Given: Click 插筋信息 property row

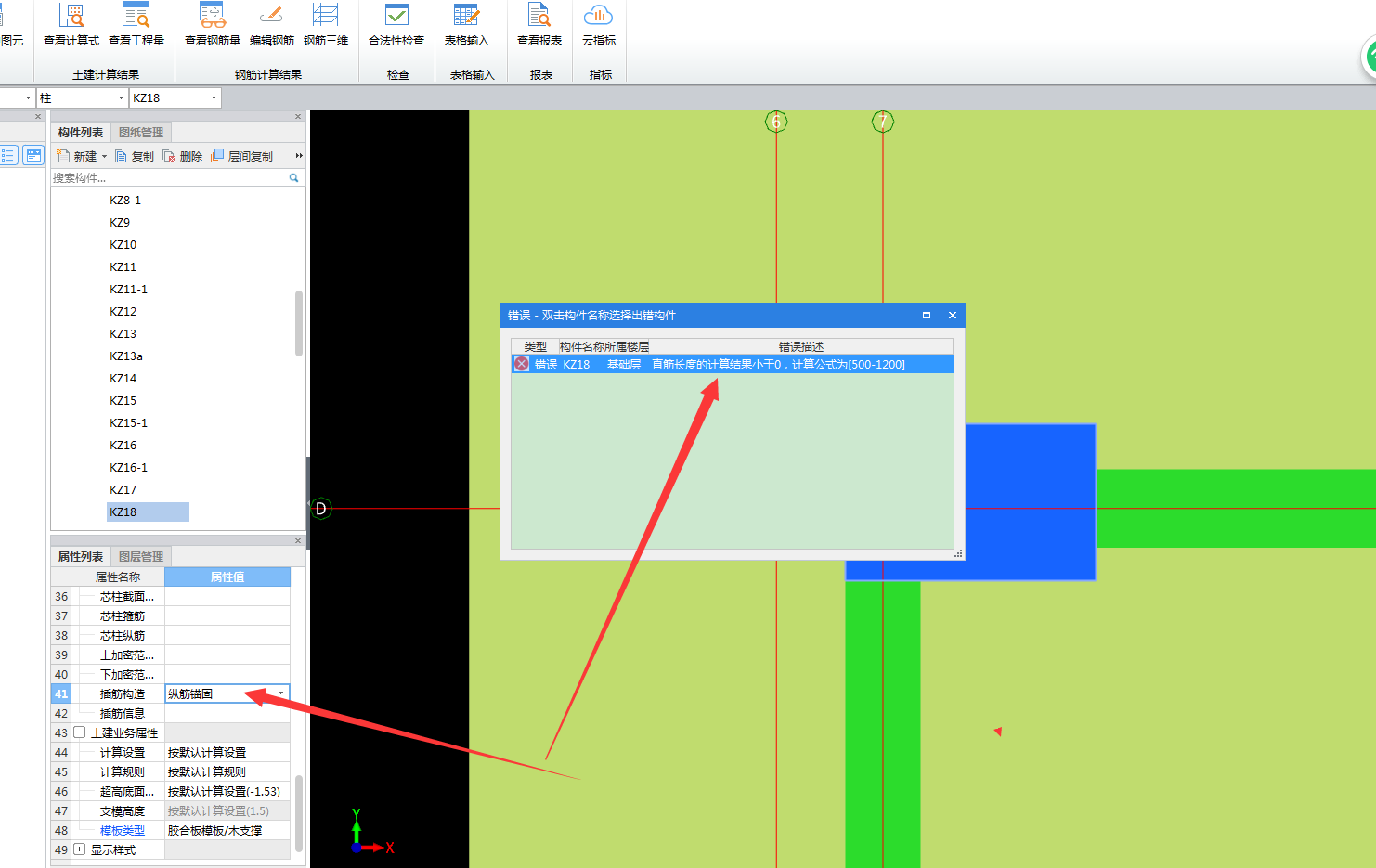Looking at the screenshot, I should (x=171, y=713).
